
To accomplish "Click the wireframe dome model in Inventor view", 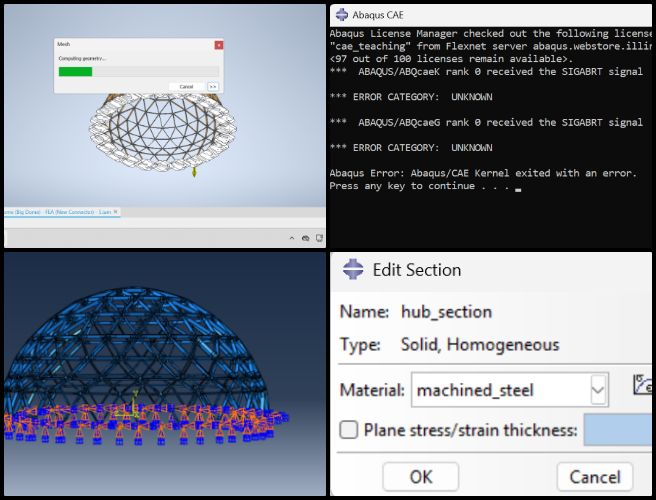I will pyautogui.click(x=163, y=132).
